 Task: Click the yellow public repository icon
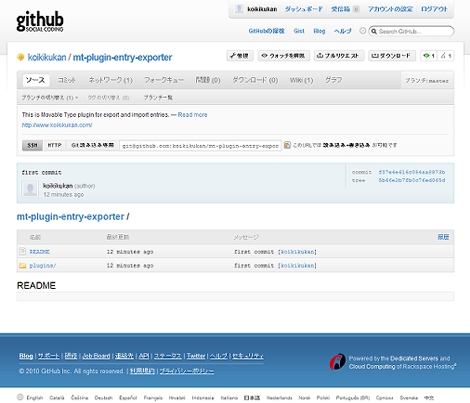[21, 57]
